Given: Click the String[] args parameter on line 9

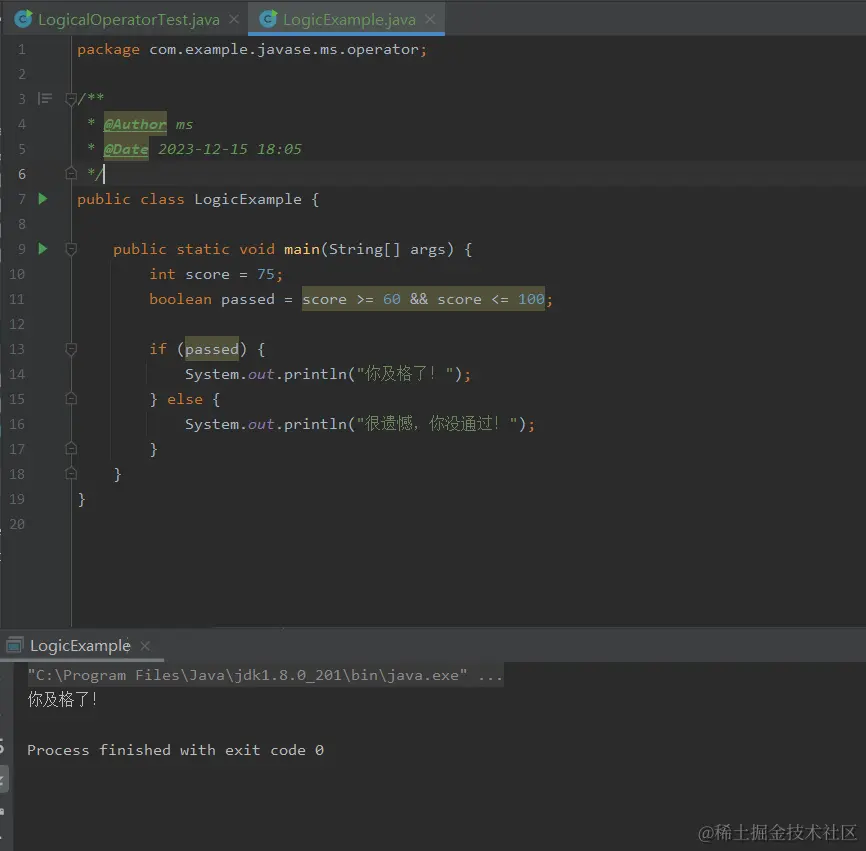Looking at the screenshot, I should pos(387,249).
